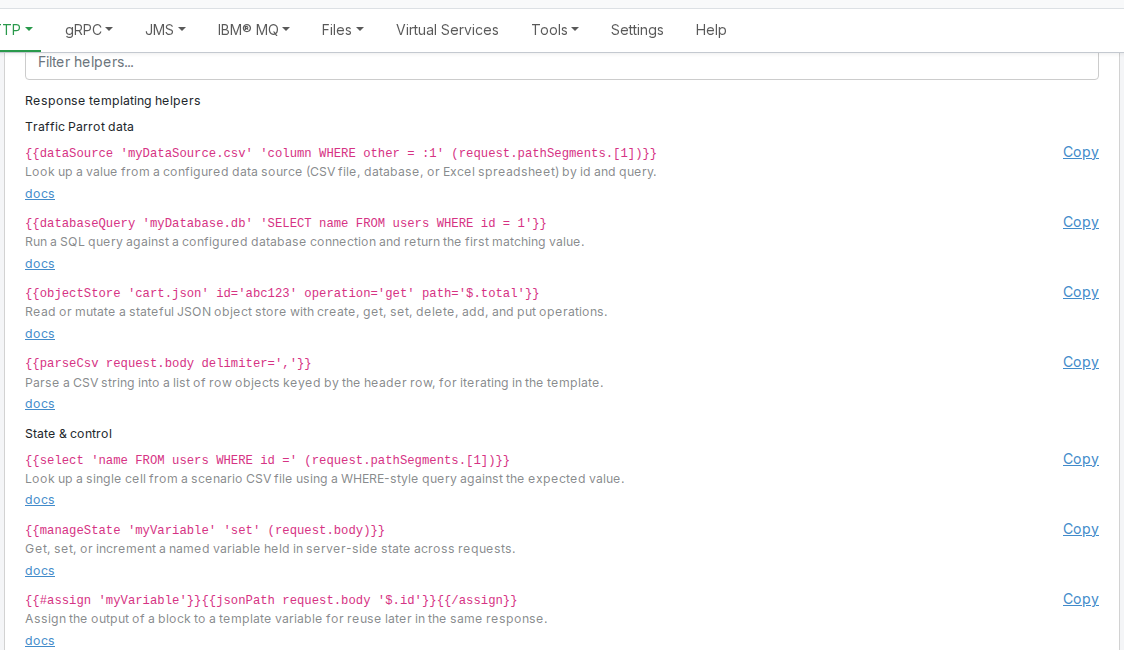Open docs for the parseCsv helper
1124x650 pixels.
39,404
